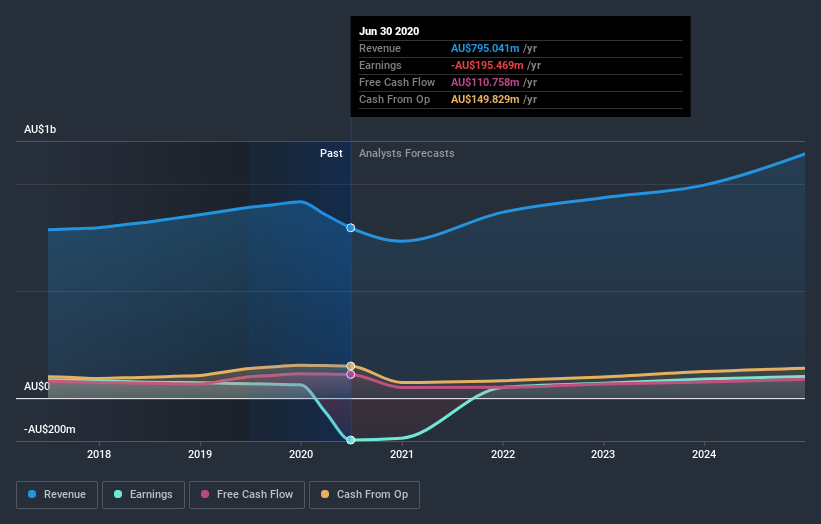Click the Analysts Forecasts label
The image size is (821, 524).
click(x=407, y=153)
